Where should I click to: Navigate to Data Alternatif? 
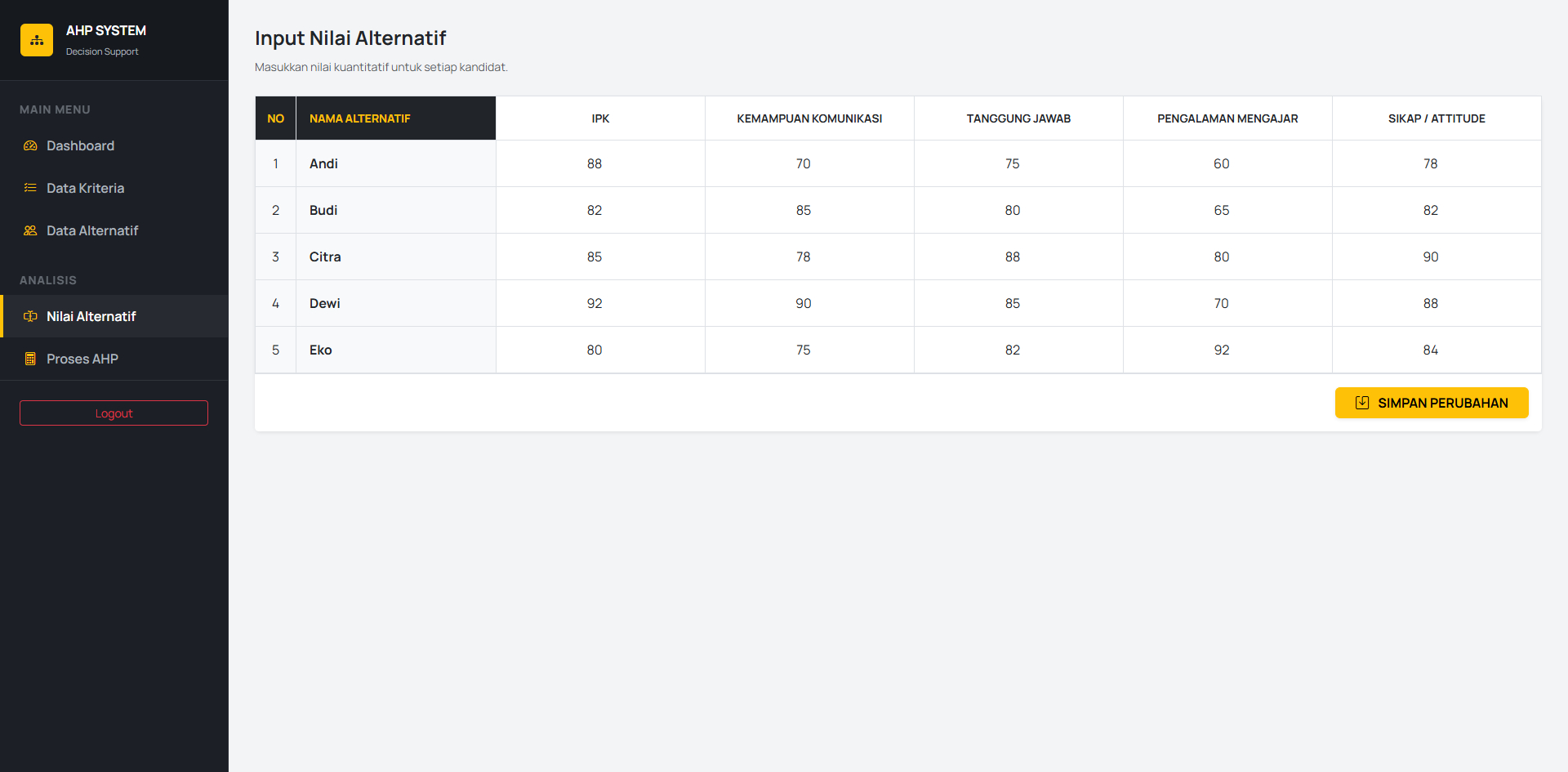91,230
